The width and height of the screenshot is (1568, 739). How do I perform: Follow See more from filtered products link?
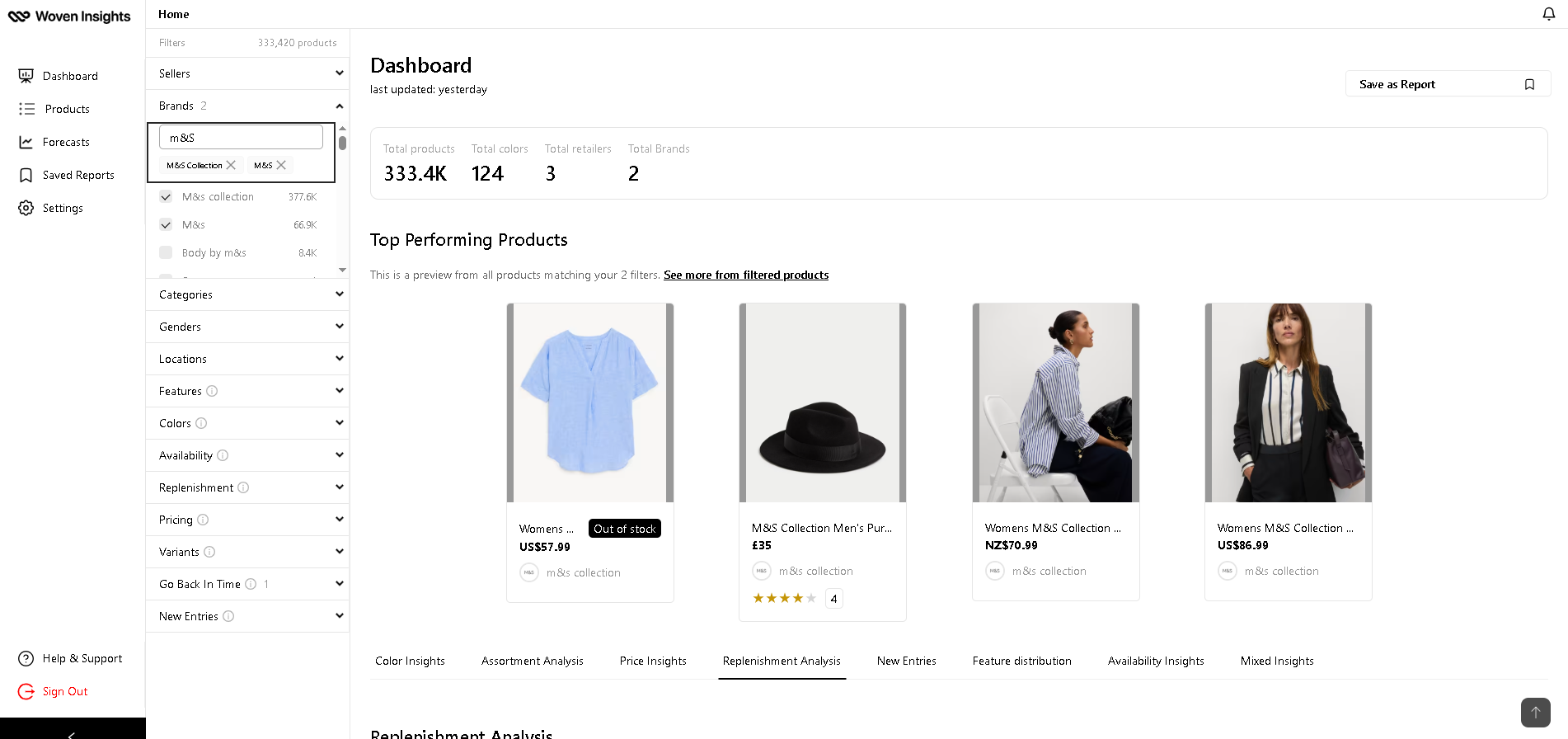pos(746,275)
